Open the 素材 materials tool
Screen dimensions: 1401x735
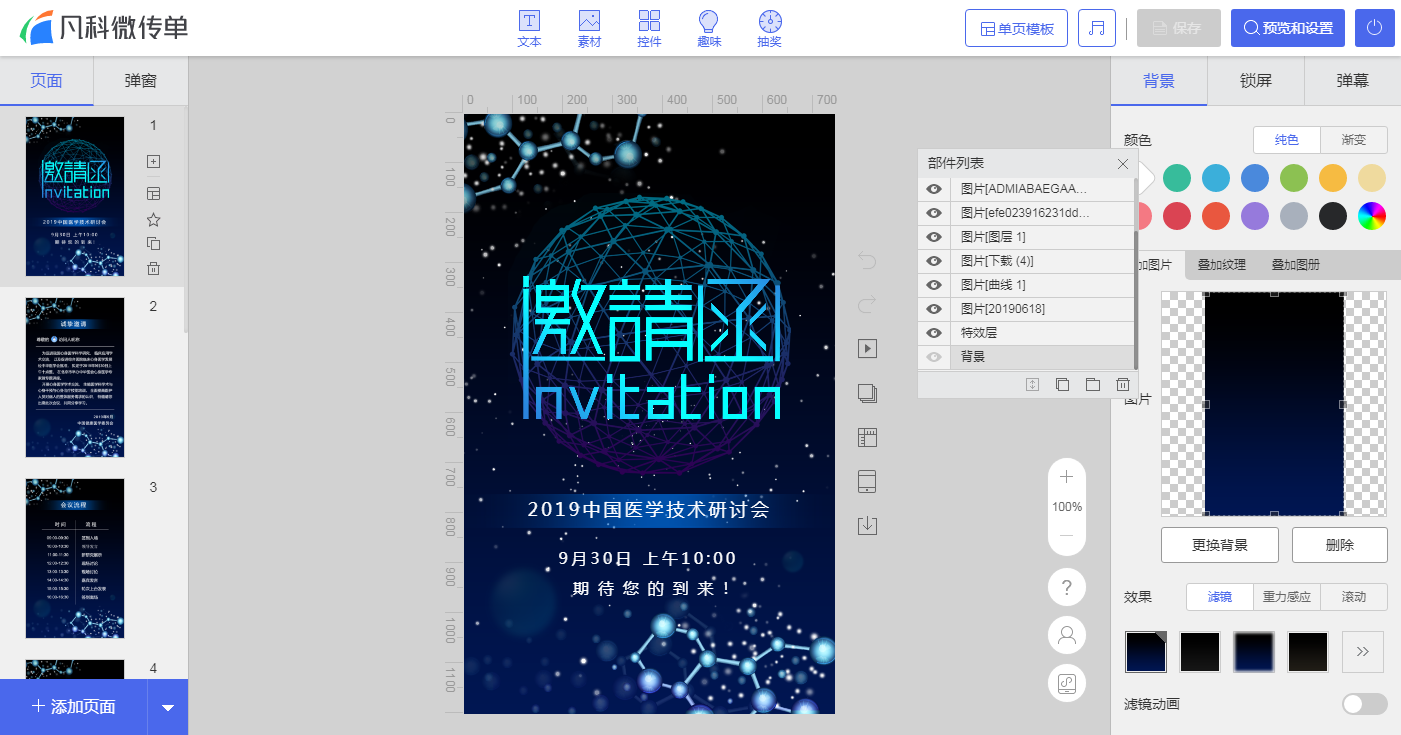(x=589, y=29)
